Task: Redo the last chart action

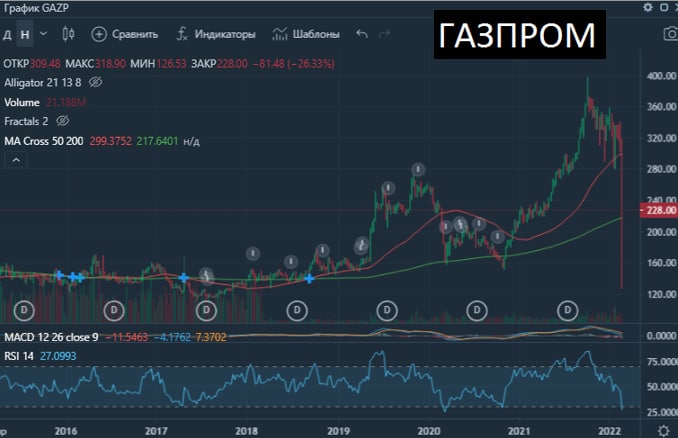Action: pyautogui.click(x=384, y=34)
